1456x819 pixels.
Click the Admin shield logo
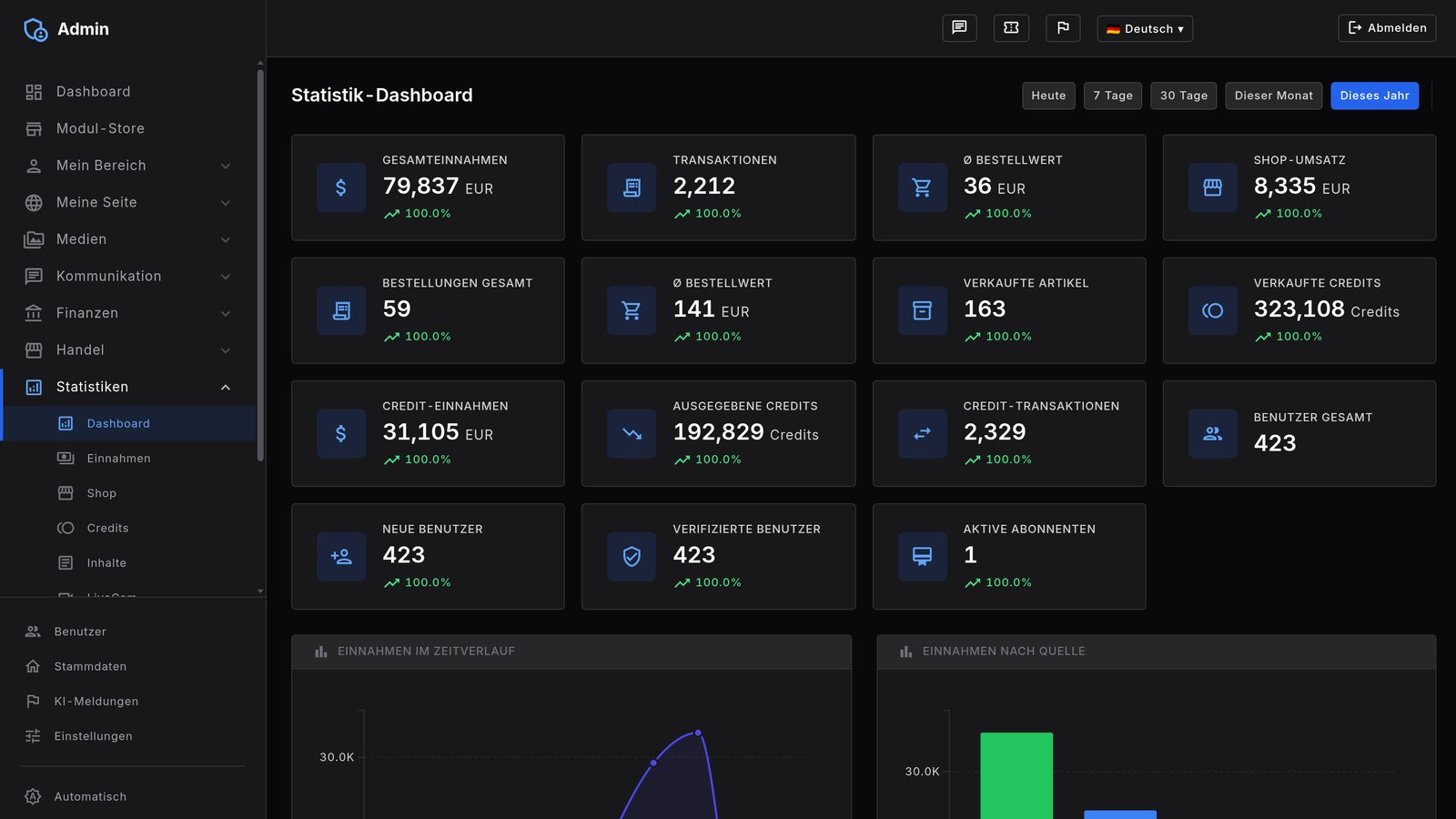tap(35, 29)
